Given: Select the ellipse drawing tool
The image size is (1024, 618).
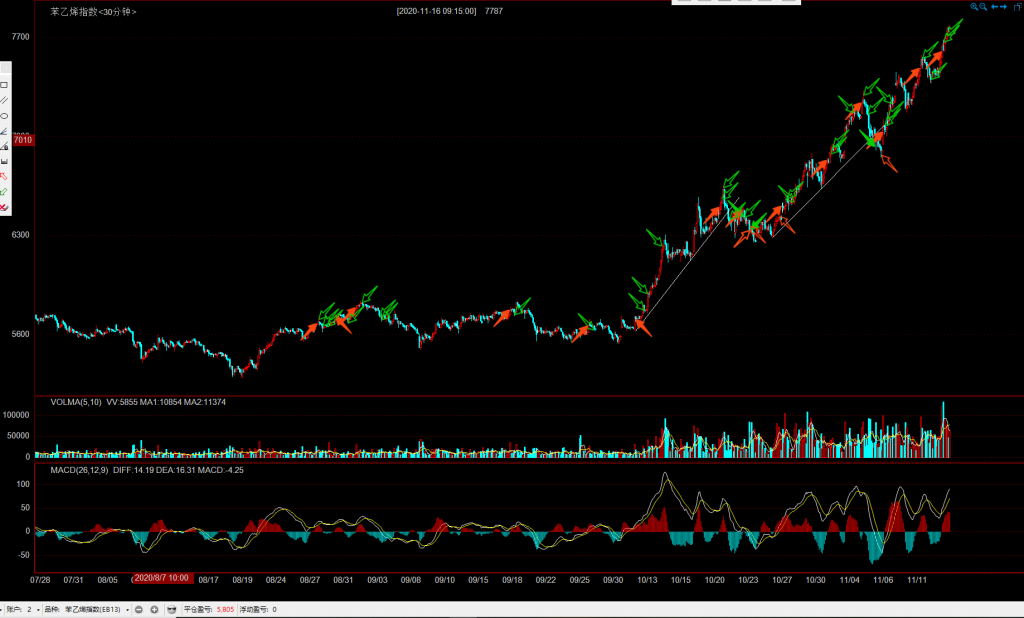Looking at the screenshot, I should tap(4, 115).
